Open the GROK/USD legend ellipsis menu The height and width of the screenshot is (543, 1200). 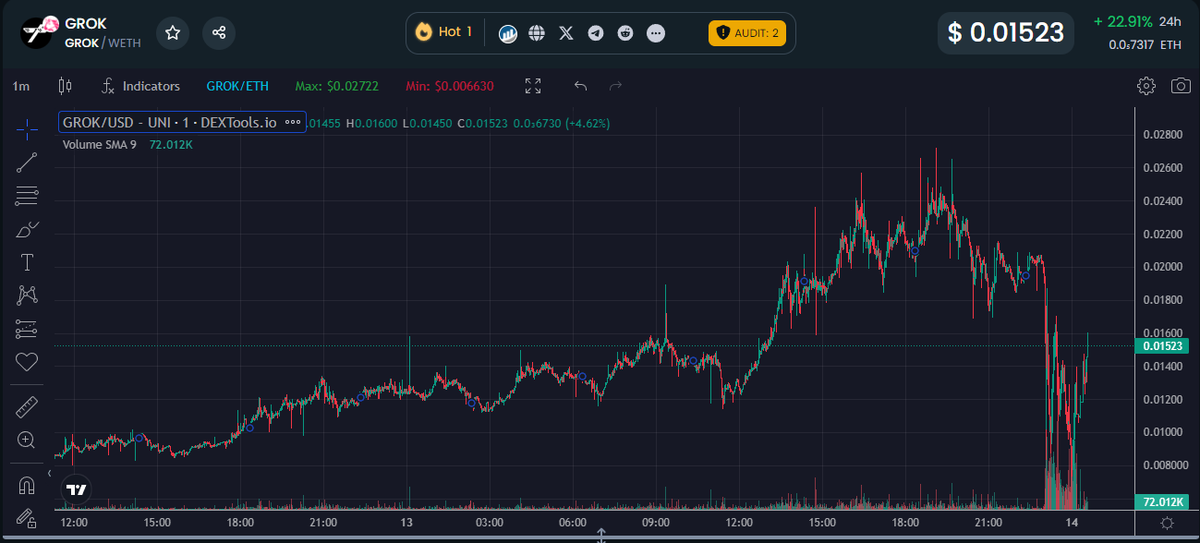[292, 123]
